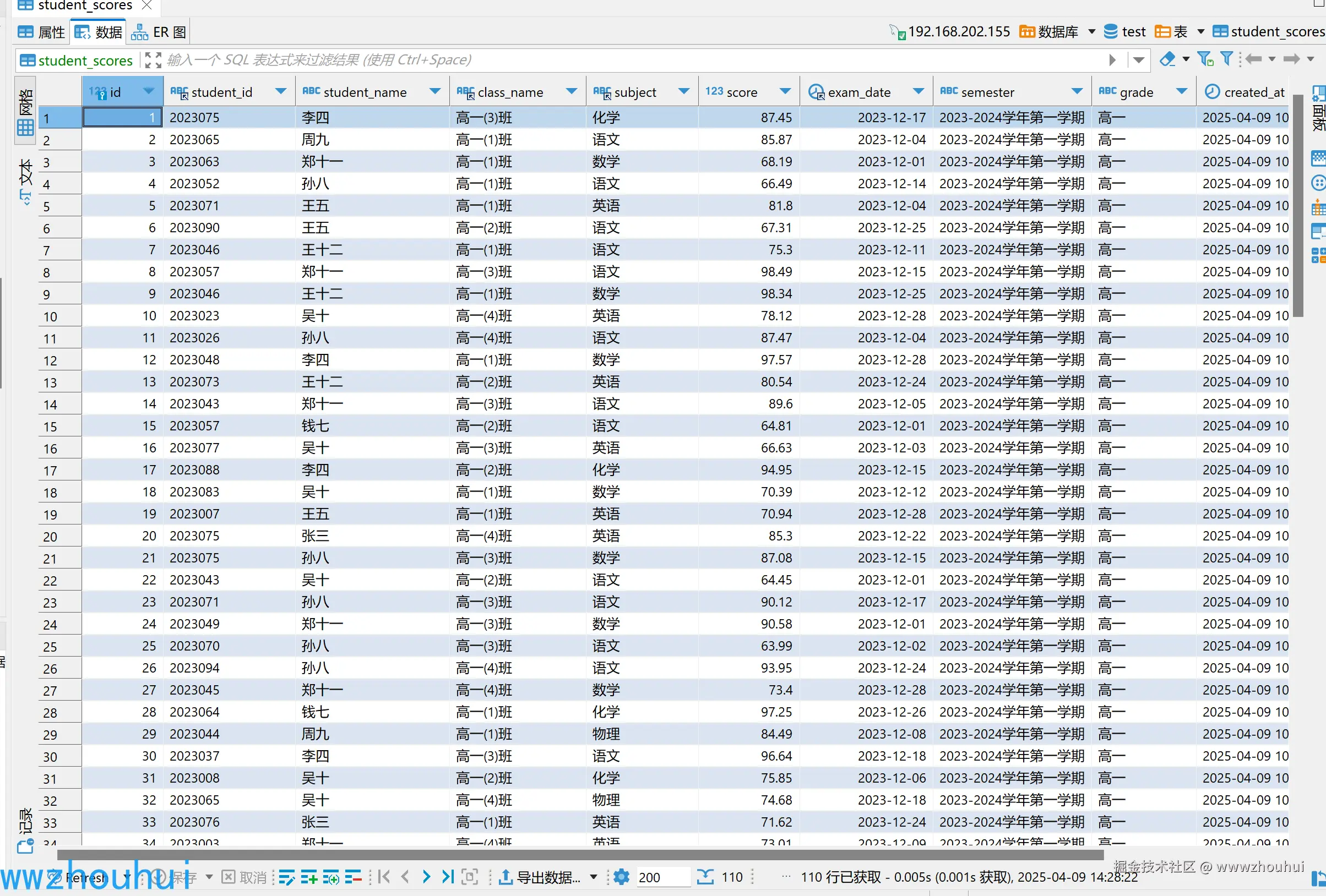The image size is (1326, 896).
Task: Open the settings gear icon in bottom toolbar
Action: 621,877
